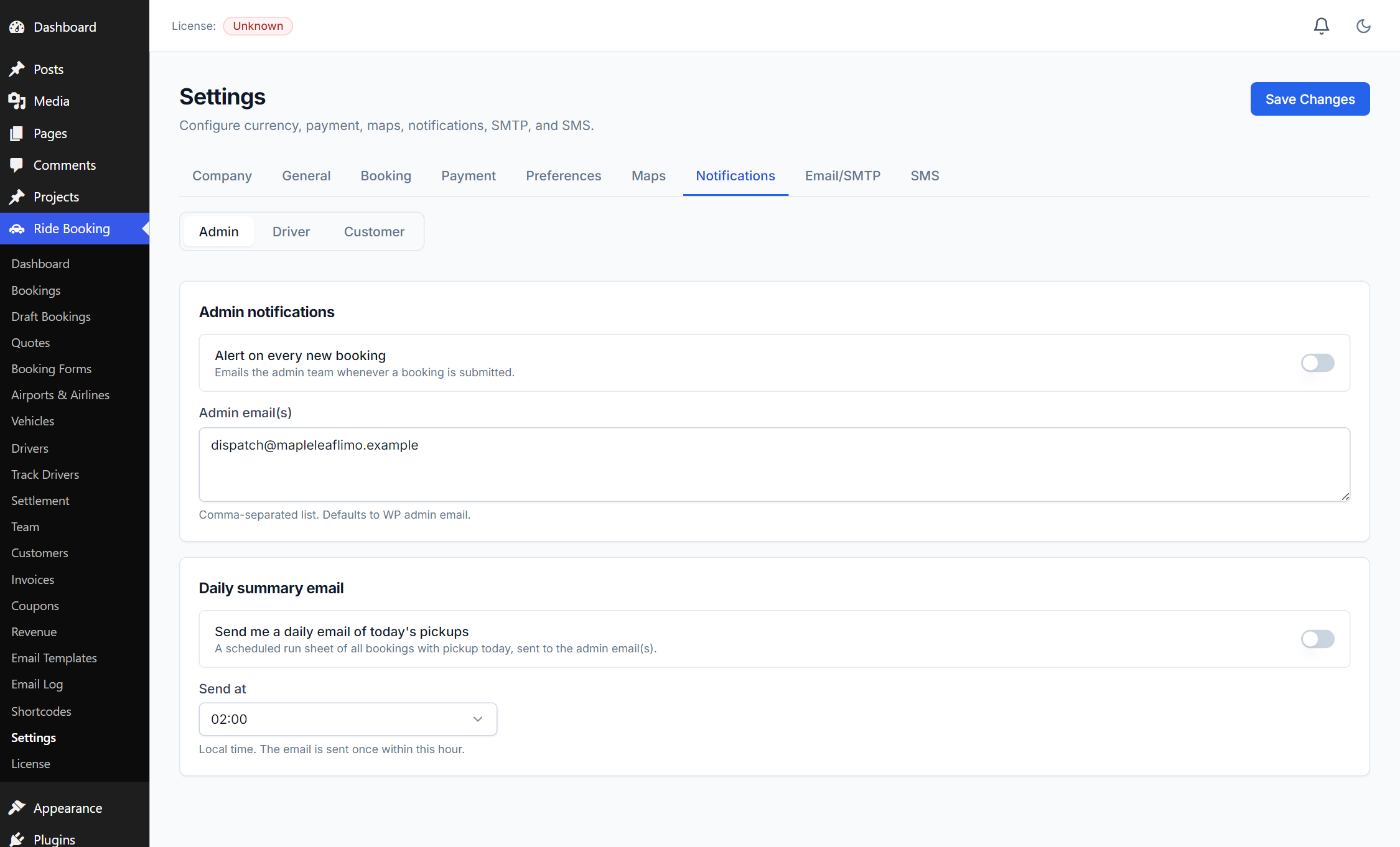
Task: Click the Save Changes button
Action: tap(1310, 99)
